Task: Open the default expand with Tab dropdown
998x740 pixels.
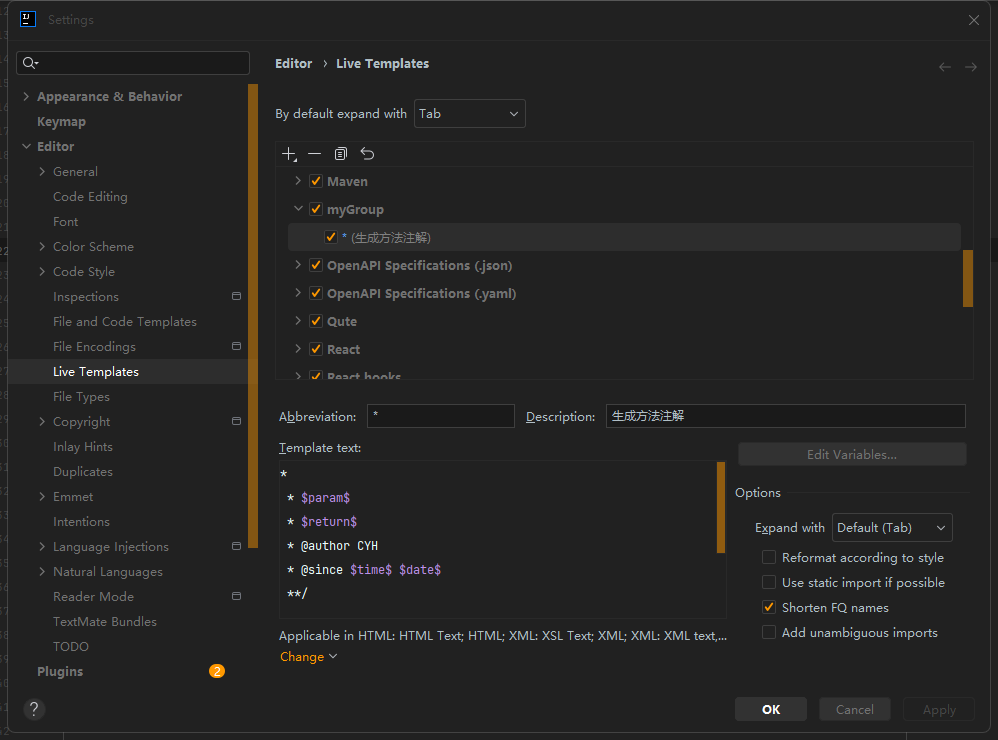Action: pyautogui.click(x=469, y=114)
